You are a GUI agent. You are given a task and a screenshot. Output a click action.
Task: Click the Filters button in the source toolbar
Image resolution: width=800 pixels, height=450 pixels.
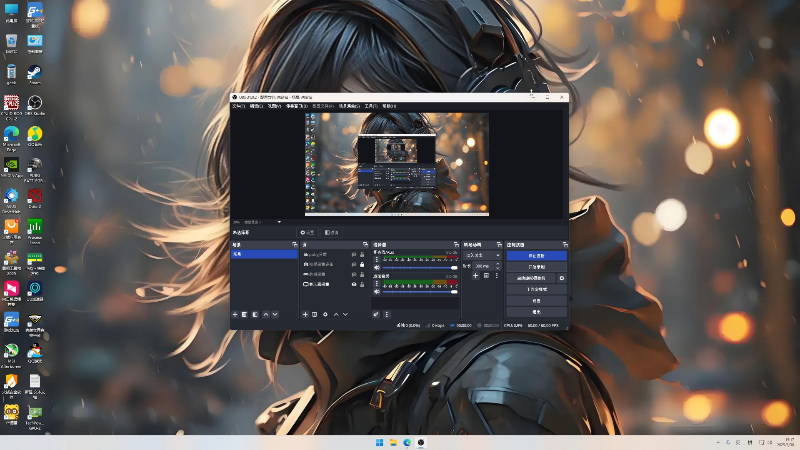pyautogui.click(x=332, y=233)
